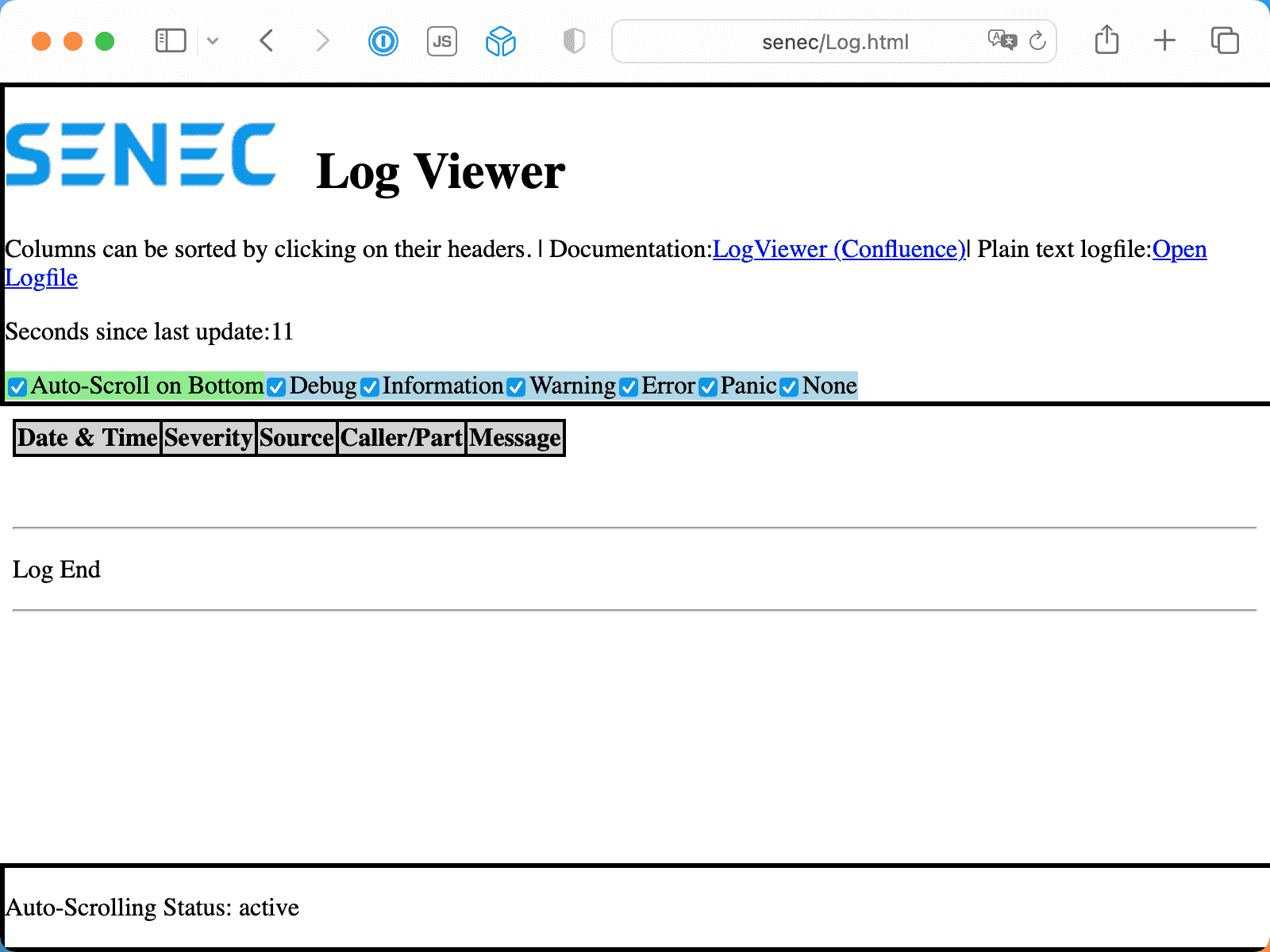Click the privacy shield icon
This screenshot has width=1270, height=952.
click(x=573, y=40)
